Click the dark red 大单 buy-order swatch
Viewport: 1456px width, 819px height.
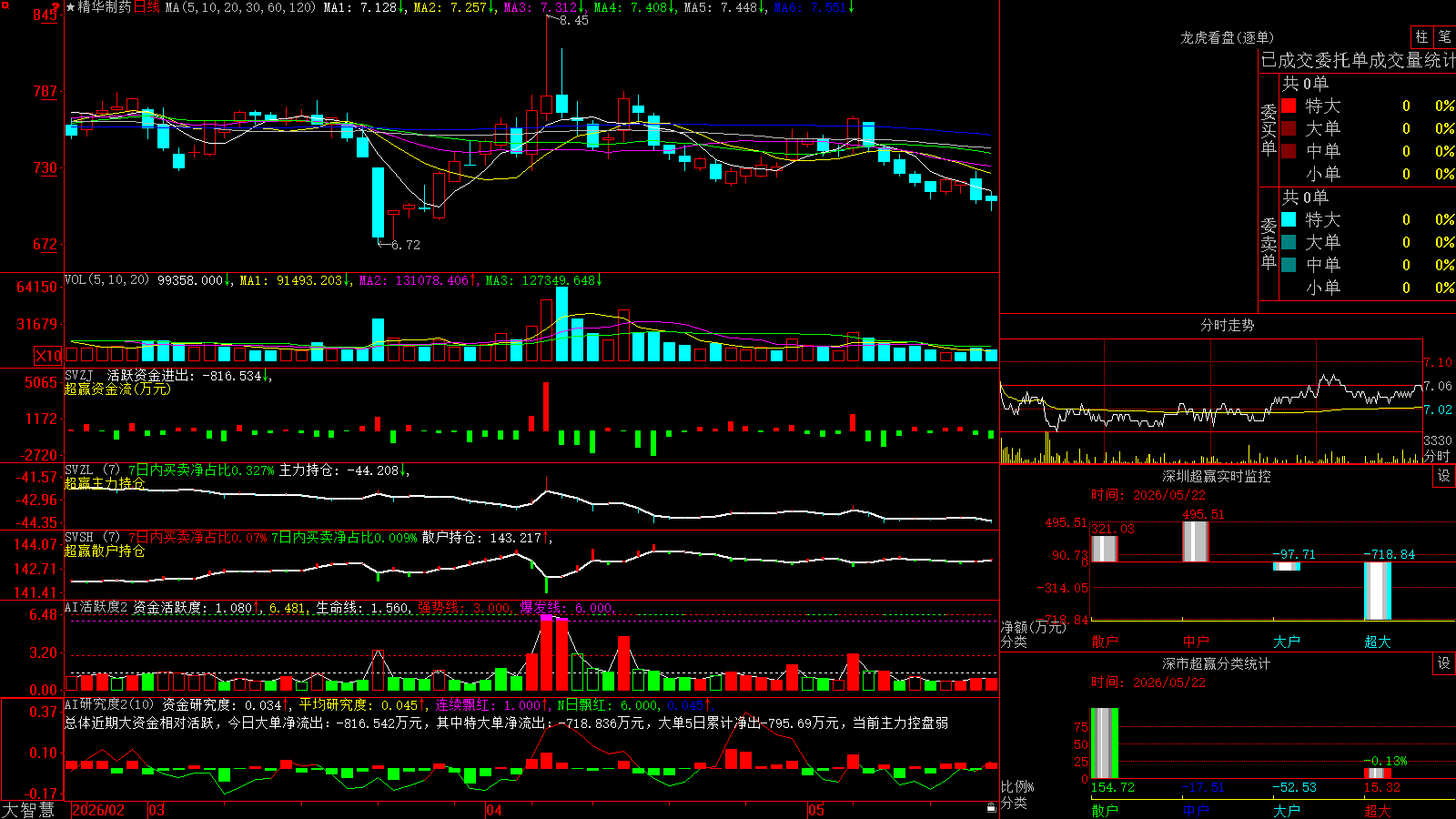click(1289, 128)
